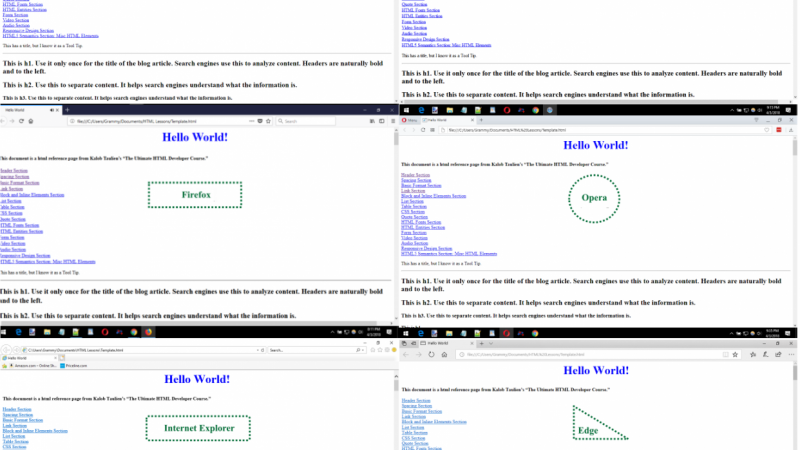Open Spacing Section link in Firefox window

click(x=15, y=177)
